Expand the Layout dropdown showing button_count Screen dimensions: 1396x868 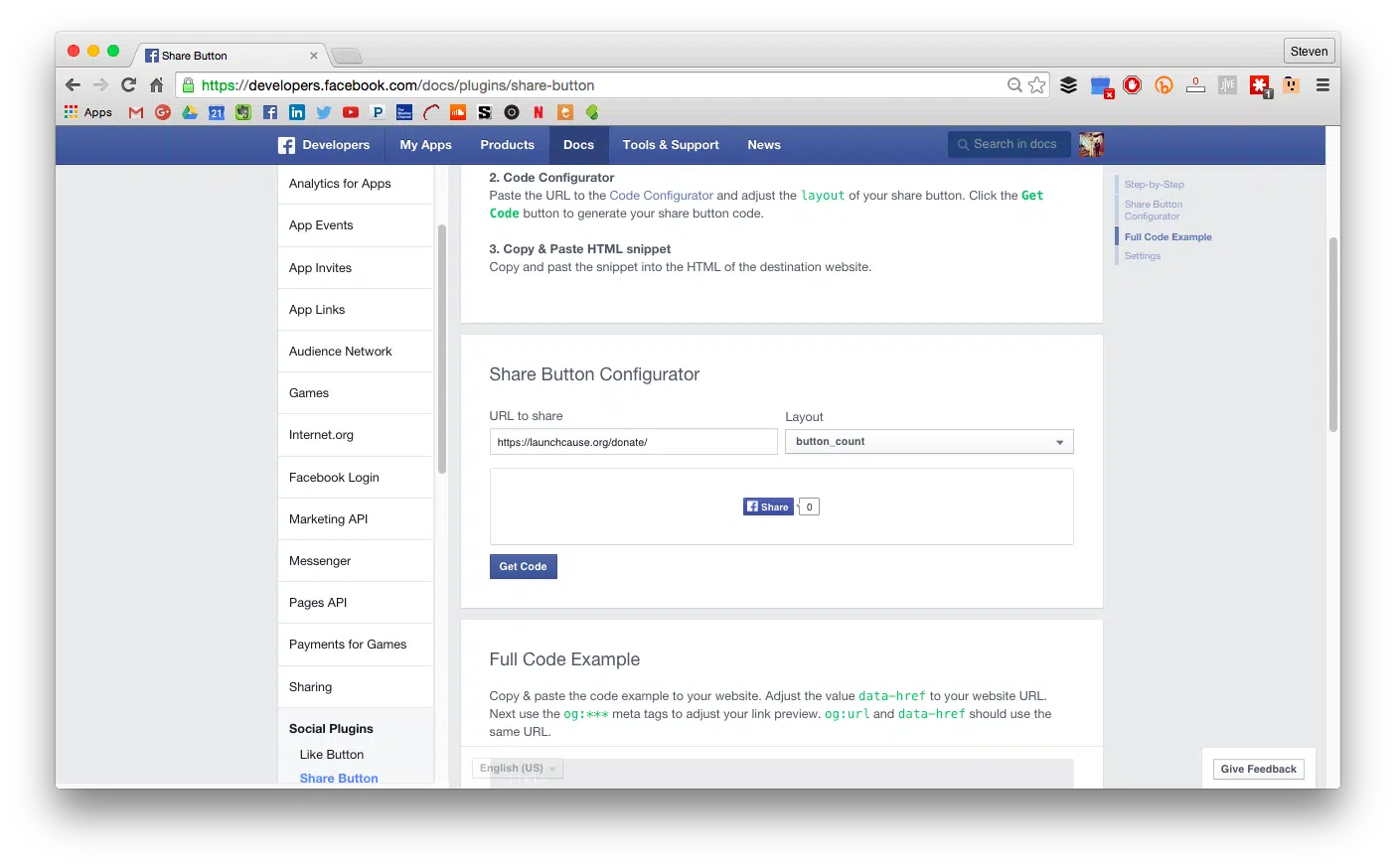928,442
